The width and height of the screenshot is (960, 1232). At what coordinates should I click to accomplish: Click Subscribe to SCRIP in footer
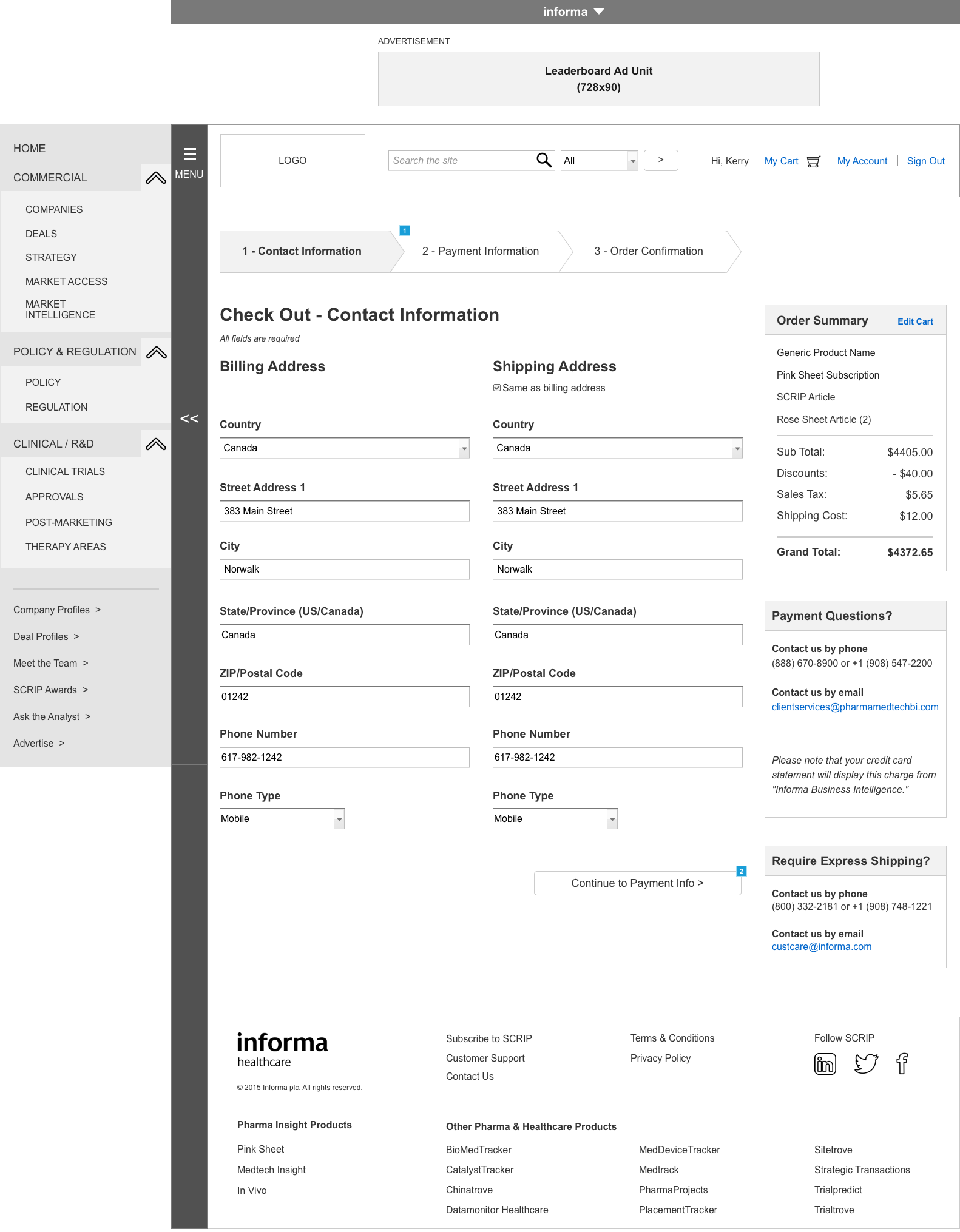[488, 1038]
